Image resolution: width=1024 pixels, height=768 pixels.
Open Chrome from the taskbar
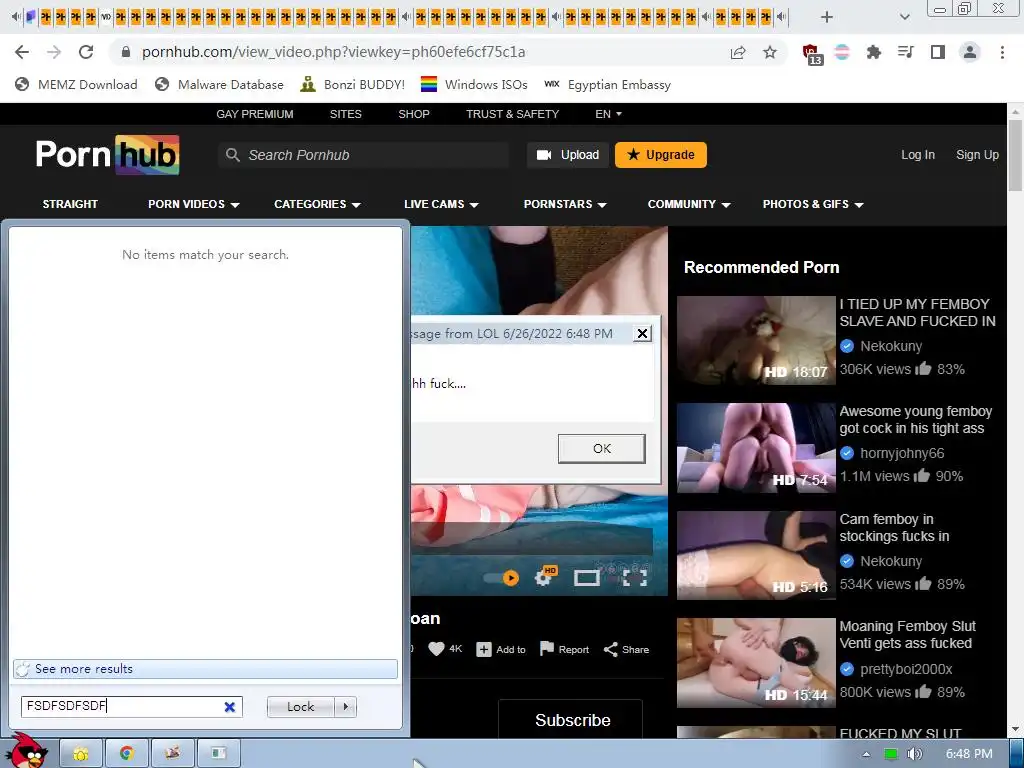127,754
